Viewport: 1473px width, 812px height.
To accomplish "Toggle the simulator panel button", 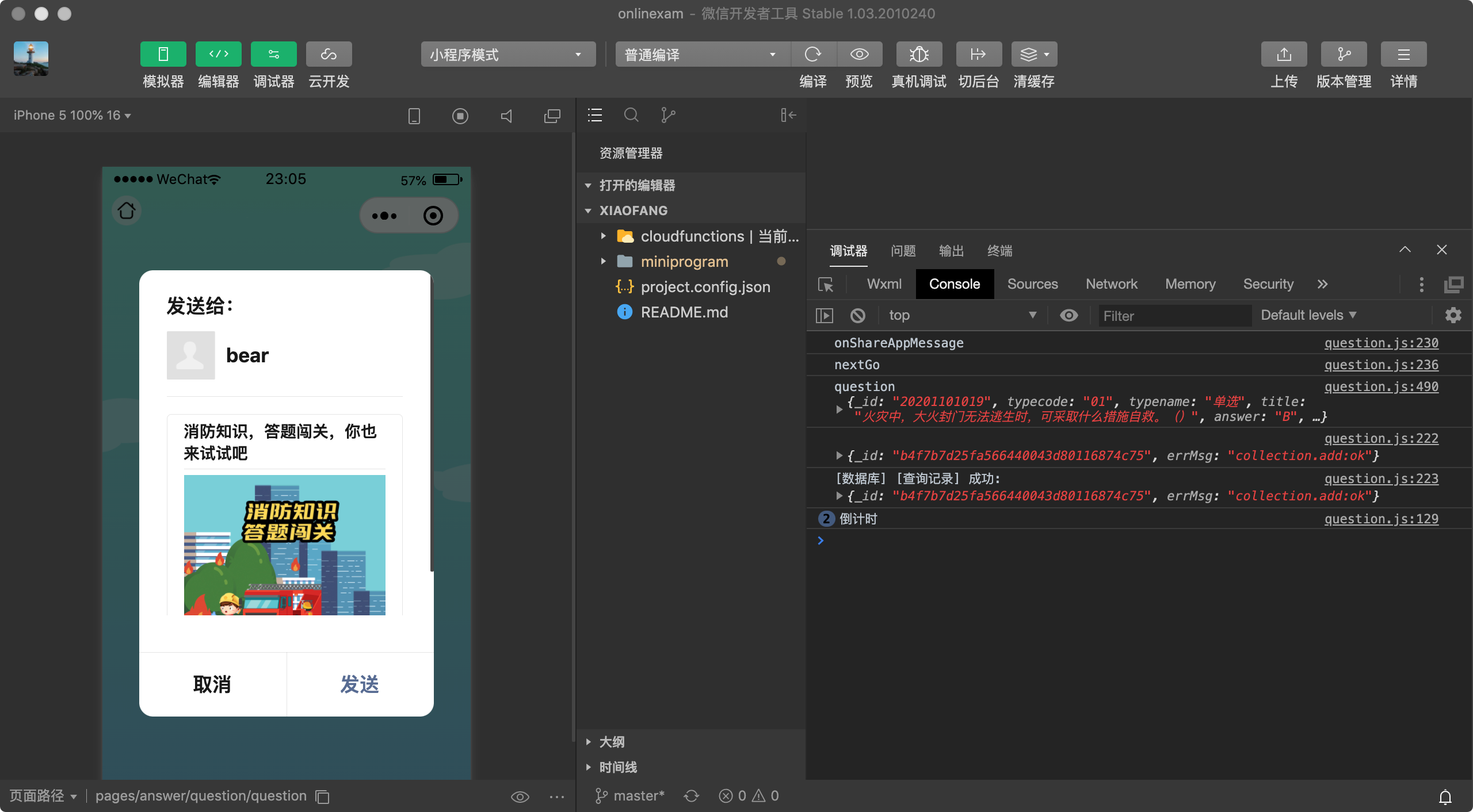I will click(163, 55).
